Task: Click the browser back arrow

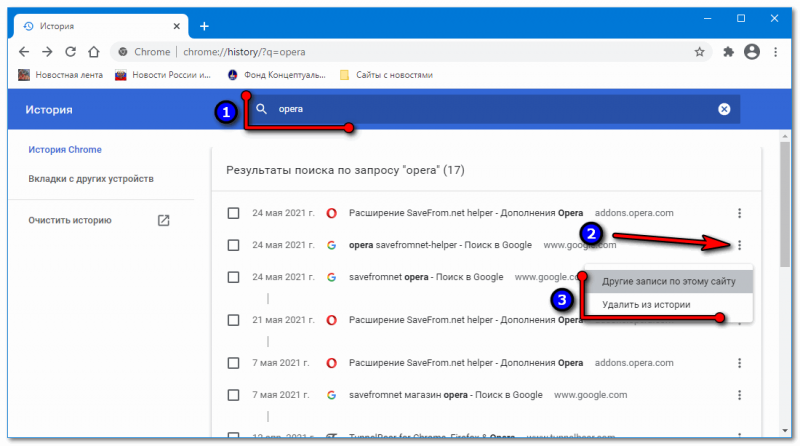Action: click(23, 51)
